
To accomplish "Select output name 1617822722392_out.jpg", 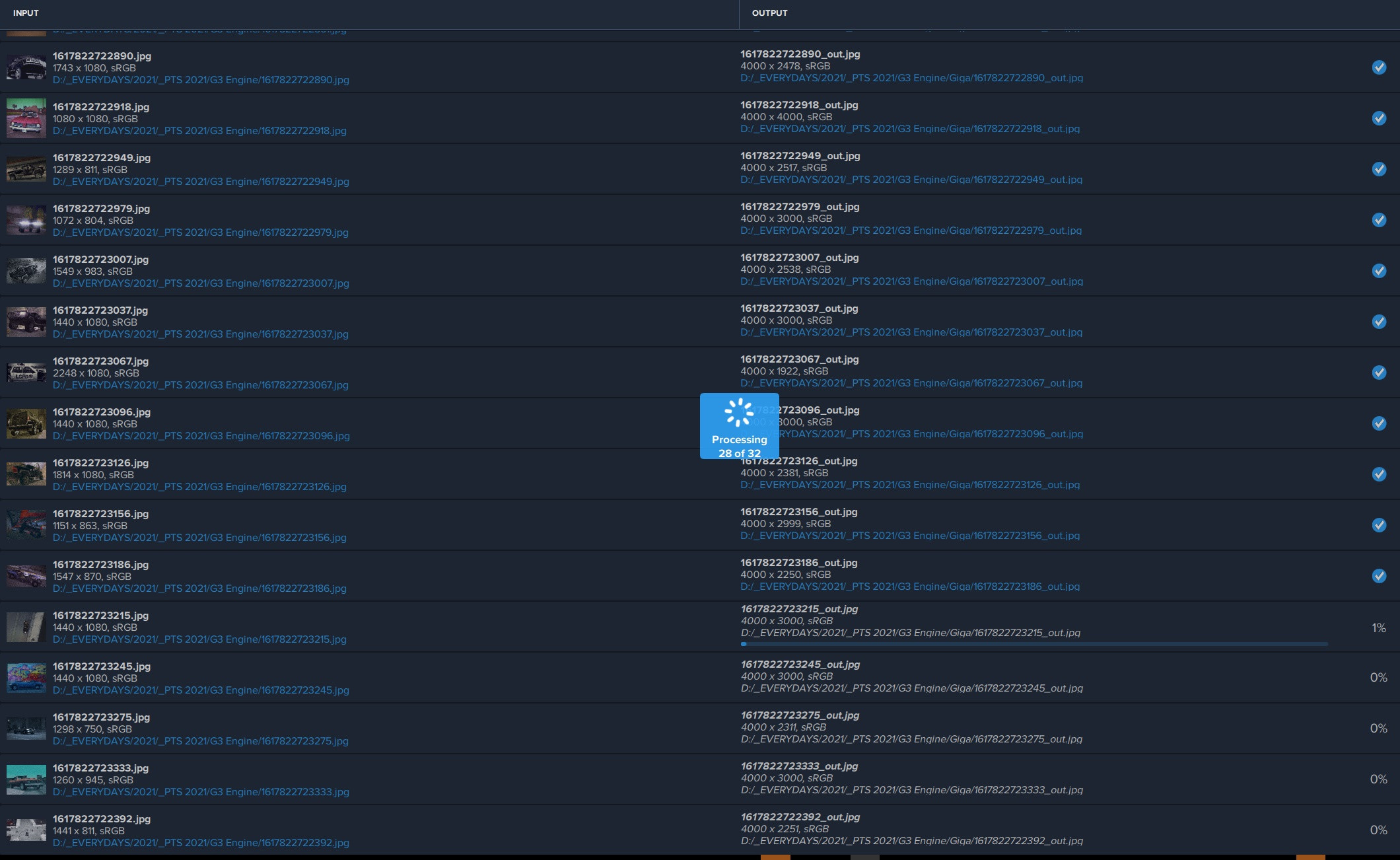I will tap(800, 817).
